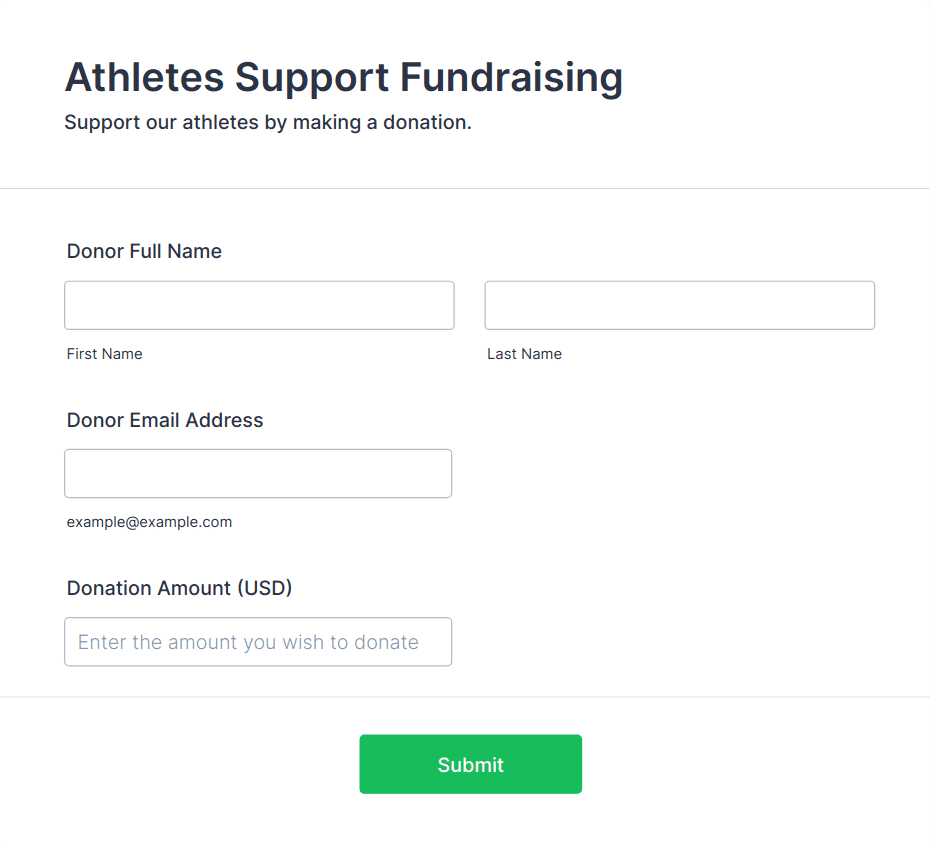Click the First Name sublabel text
This screenshot has width=930, height=843.
pos(104,354)
